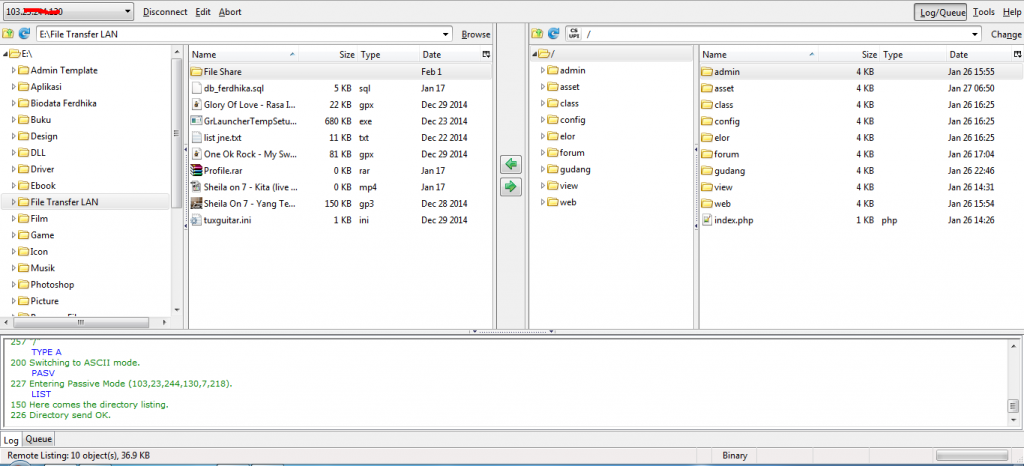Select the remote web folder in file list
This screenshot has width=1024, height=466.
(x=861, y=204)
